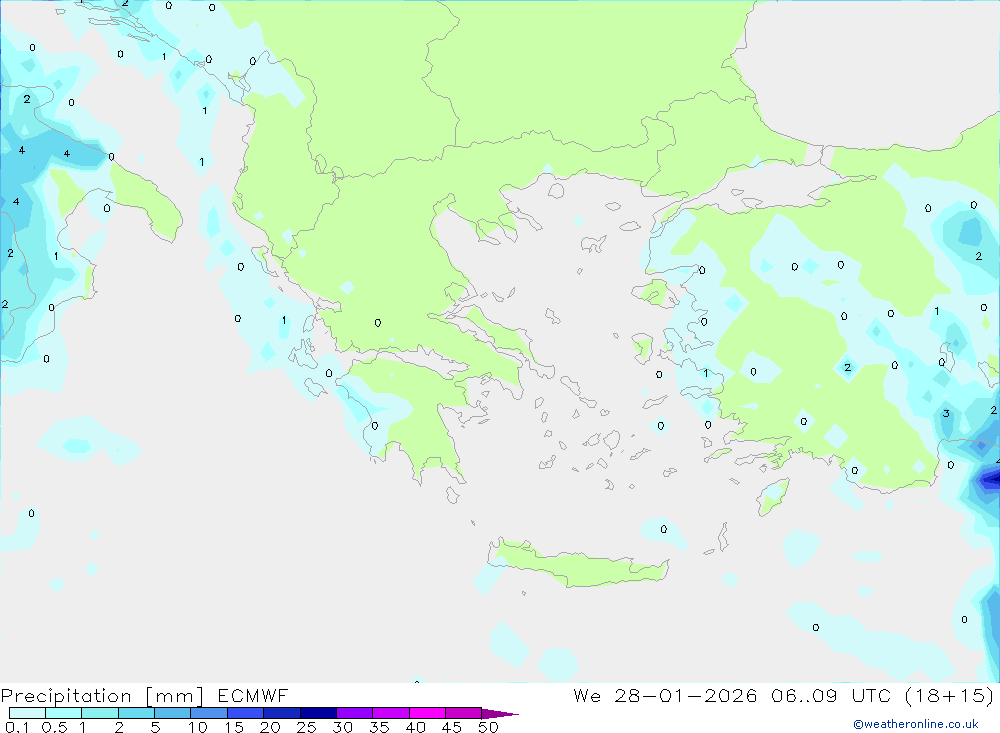Viewport: 1000px width, 733px height.
Task: Click the '06..09 UTC' time range
Action: [830, 695]
